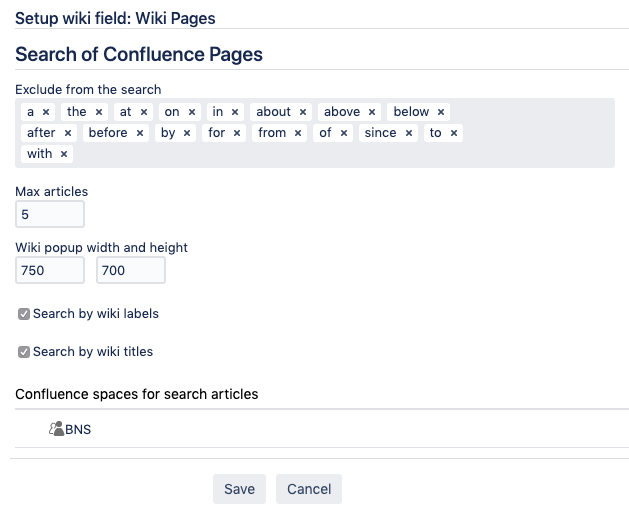Delete the 'above' tag via its x
The image size is (629, 515).
coord(372,112)
